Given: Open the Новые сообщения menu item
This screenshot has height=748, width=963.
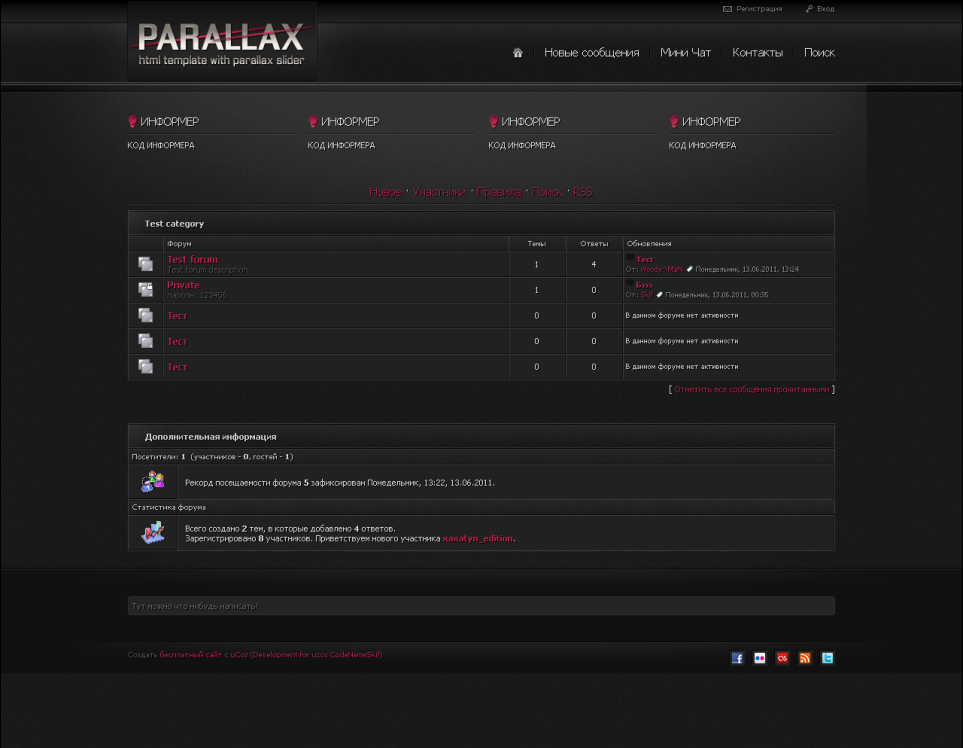Looking at the screenshot, I should coord(591,53).
